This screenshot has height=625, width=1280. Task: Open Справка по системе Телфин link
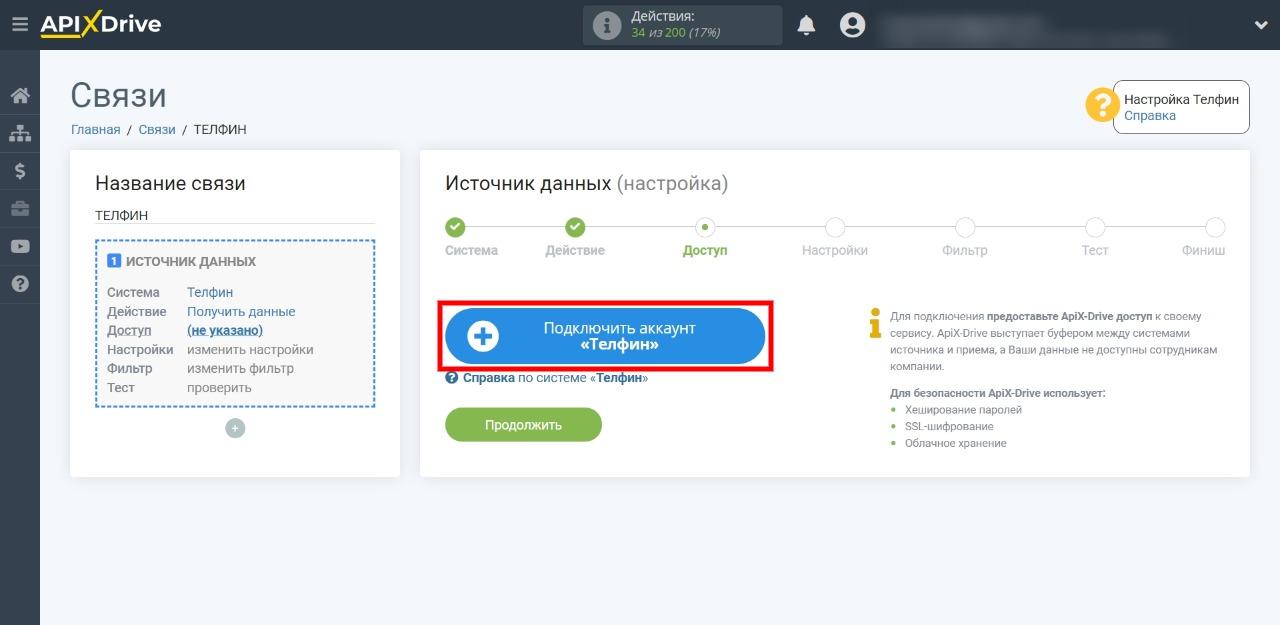point(547,378)
